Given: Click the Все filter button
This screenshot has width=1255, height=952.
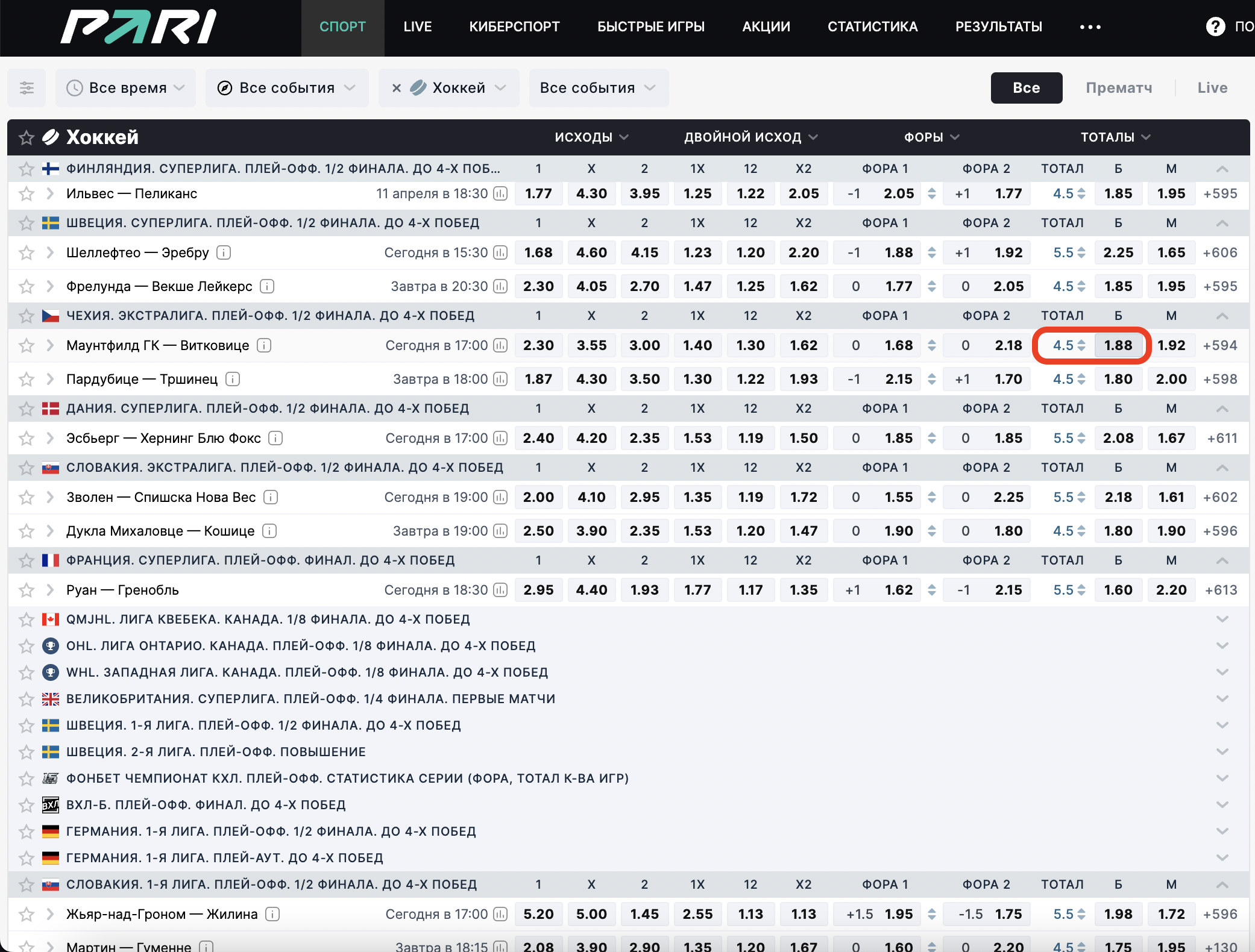Looking at the screenshot, I should pos(1026,88).
